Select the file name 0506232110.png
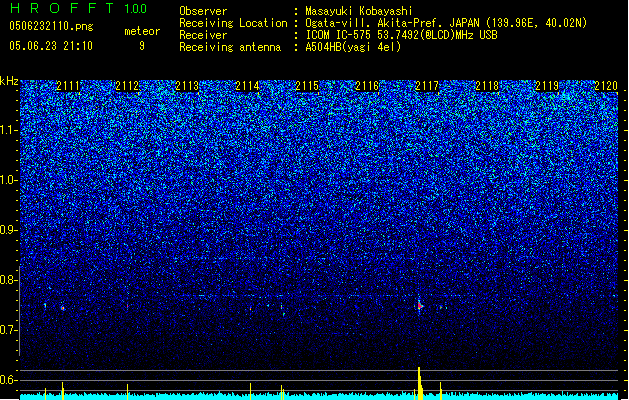 51,26
